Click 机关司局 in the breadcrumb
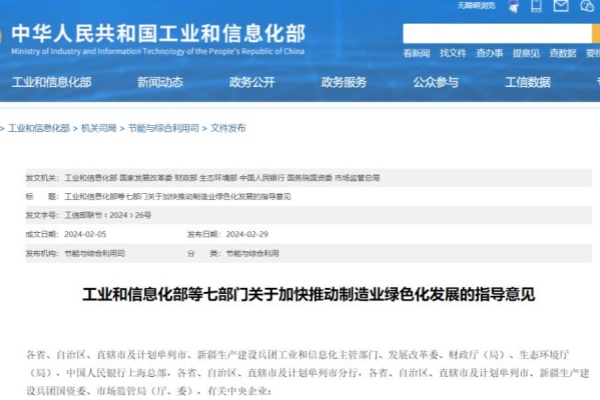600x400 pixels. pyautogui.click(x=99, y=128)
